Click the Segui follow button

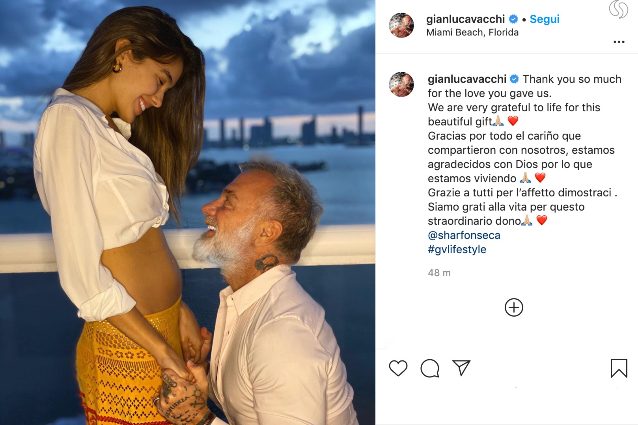[x=544, y=19]
